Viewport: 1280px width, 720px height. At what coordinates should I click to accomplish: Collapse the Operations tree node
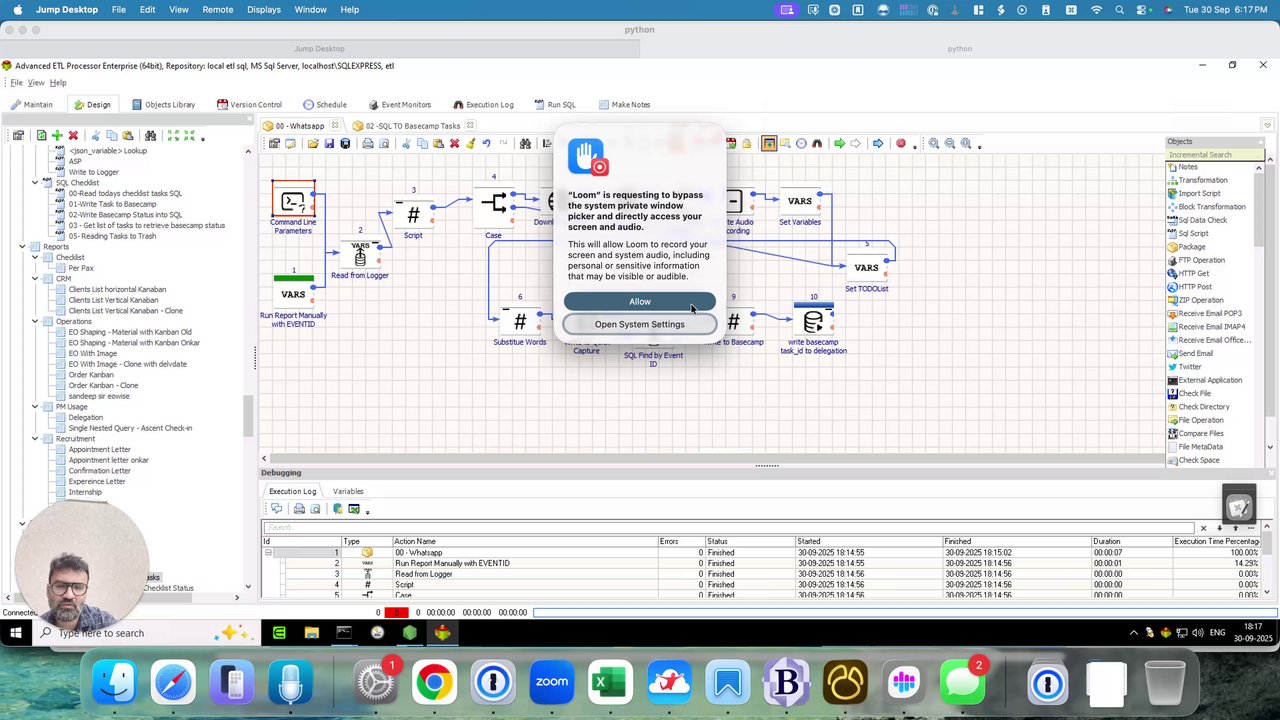(x=35, y=321)
